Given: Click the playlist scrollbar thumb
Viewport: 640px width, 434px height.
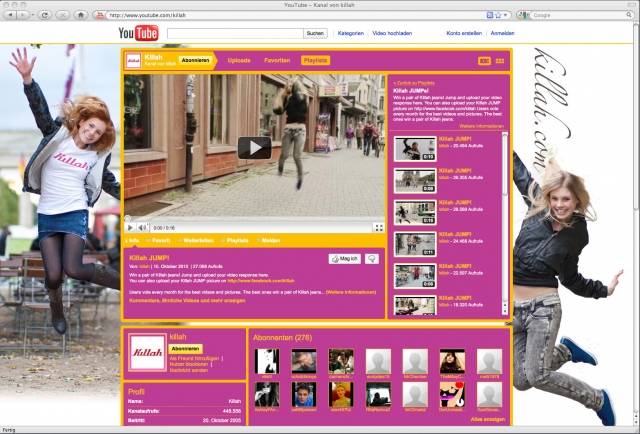Looking at the screenshot, I should tap(505, 163).
